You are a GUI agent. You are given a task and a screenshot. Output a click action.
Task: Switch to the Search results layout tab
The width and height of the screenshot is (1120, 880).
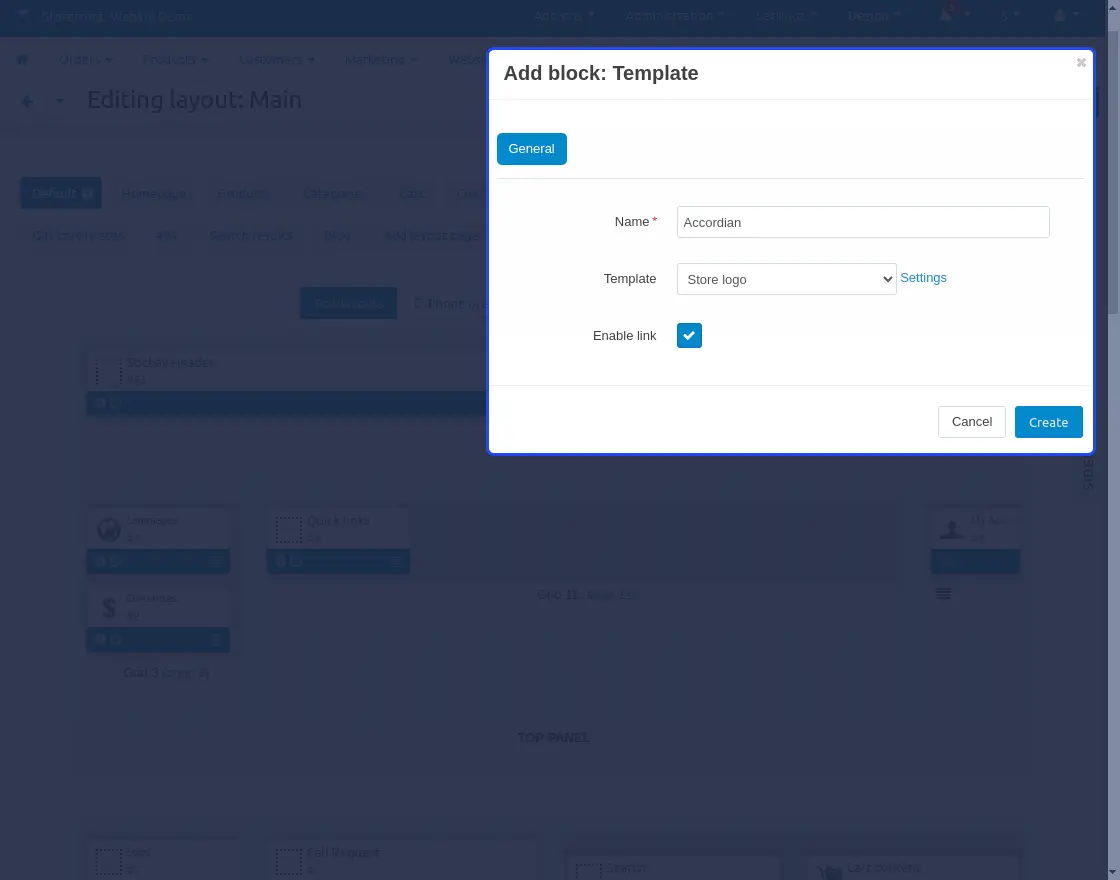click(x=251, y=235)
